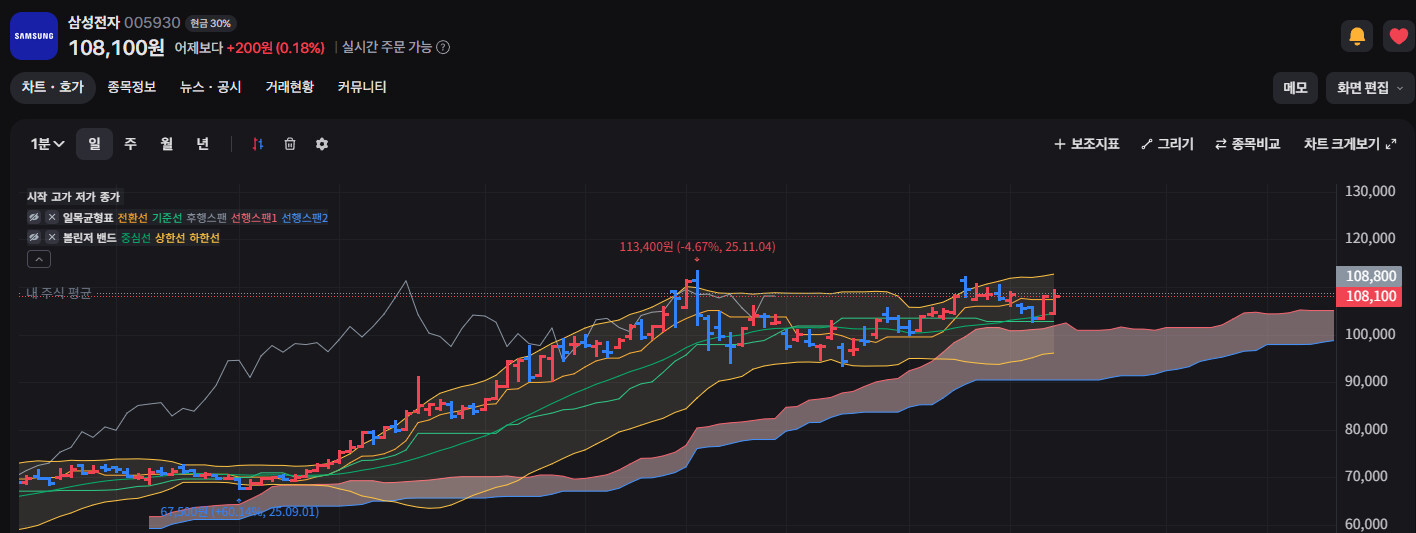Select the 차트 · 호가 tab

point(53,87)
